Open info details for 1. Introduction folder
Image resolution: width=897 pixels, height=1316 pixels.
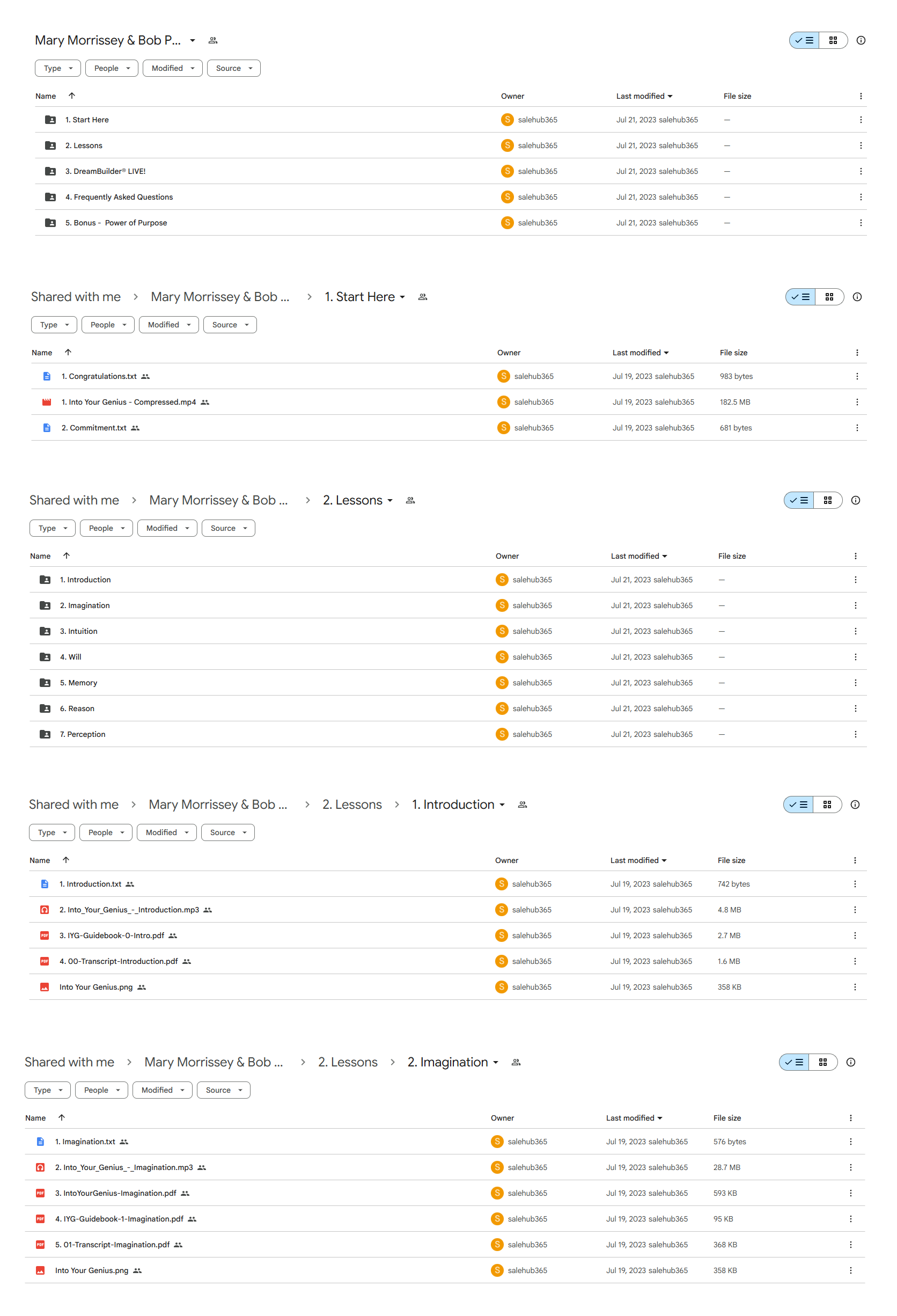point(855,804)
